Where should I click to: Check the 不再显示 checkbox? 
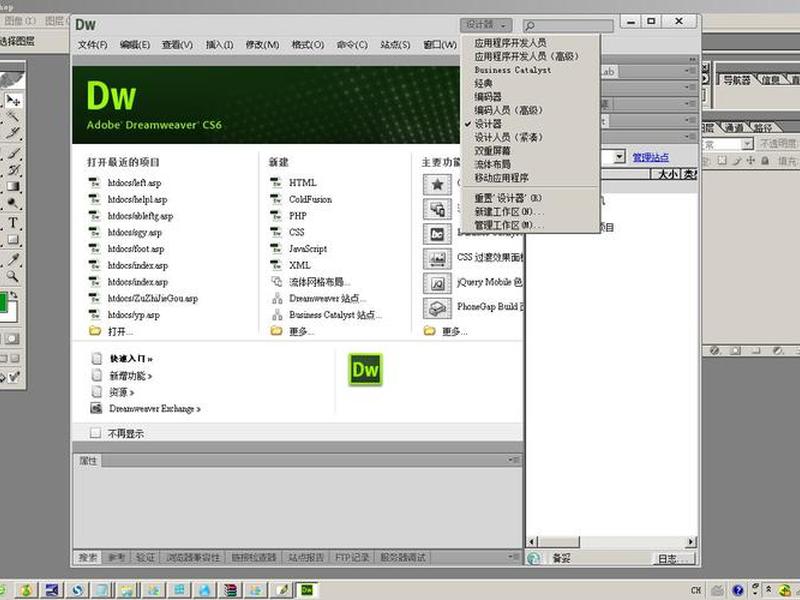pos(95,433)
